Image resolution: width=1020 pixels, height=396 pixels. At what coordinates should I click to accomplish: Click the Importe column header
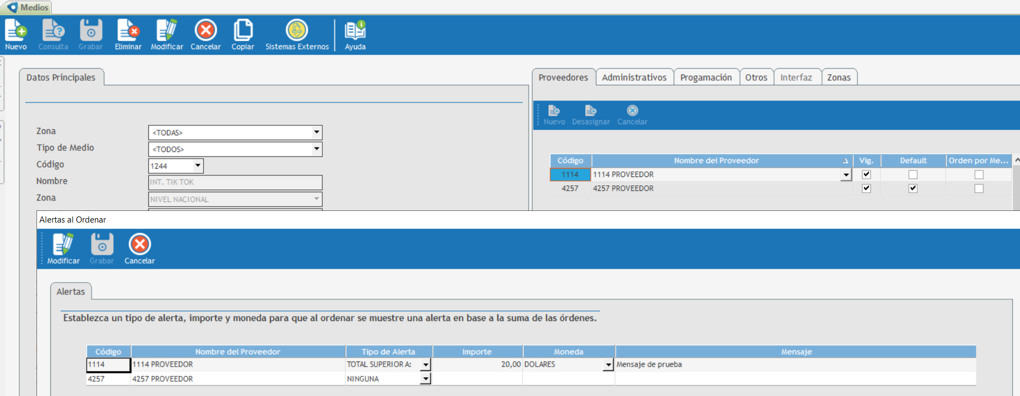coord(477,351)
